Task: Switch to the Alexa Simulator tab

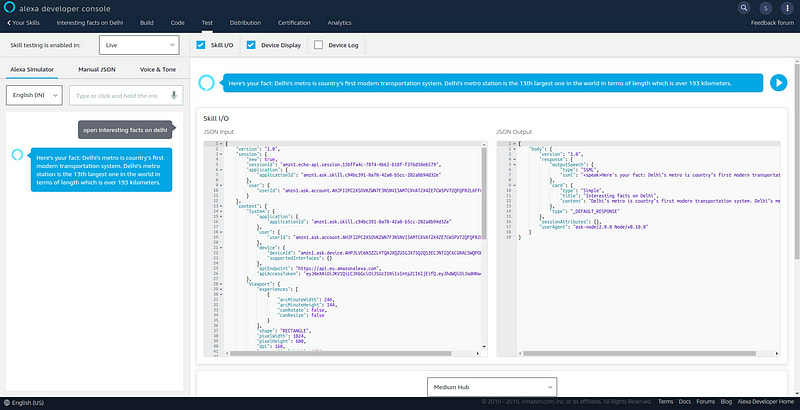Action: [x=32, y=69]
